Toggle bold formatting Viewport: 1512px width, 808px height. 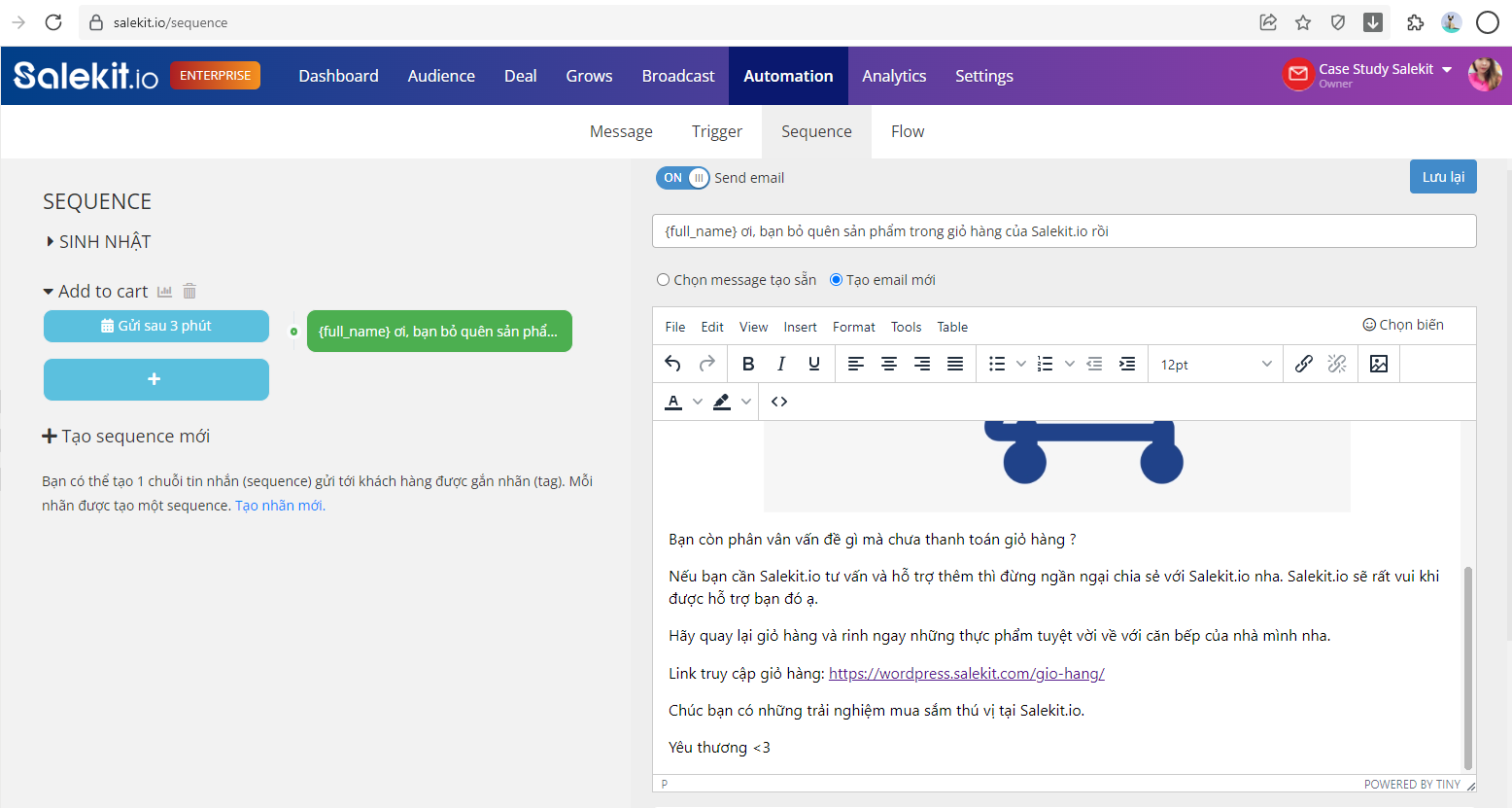pos(748,364)
